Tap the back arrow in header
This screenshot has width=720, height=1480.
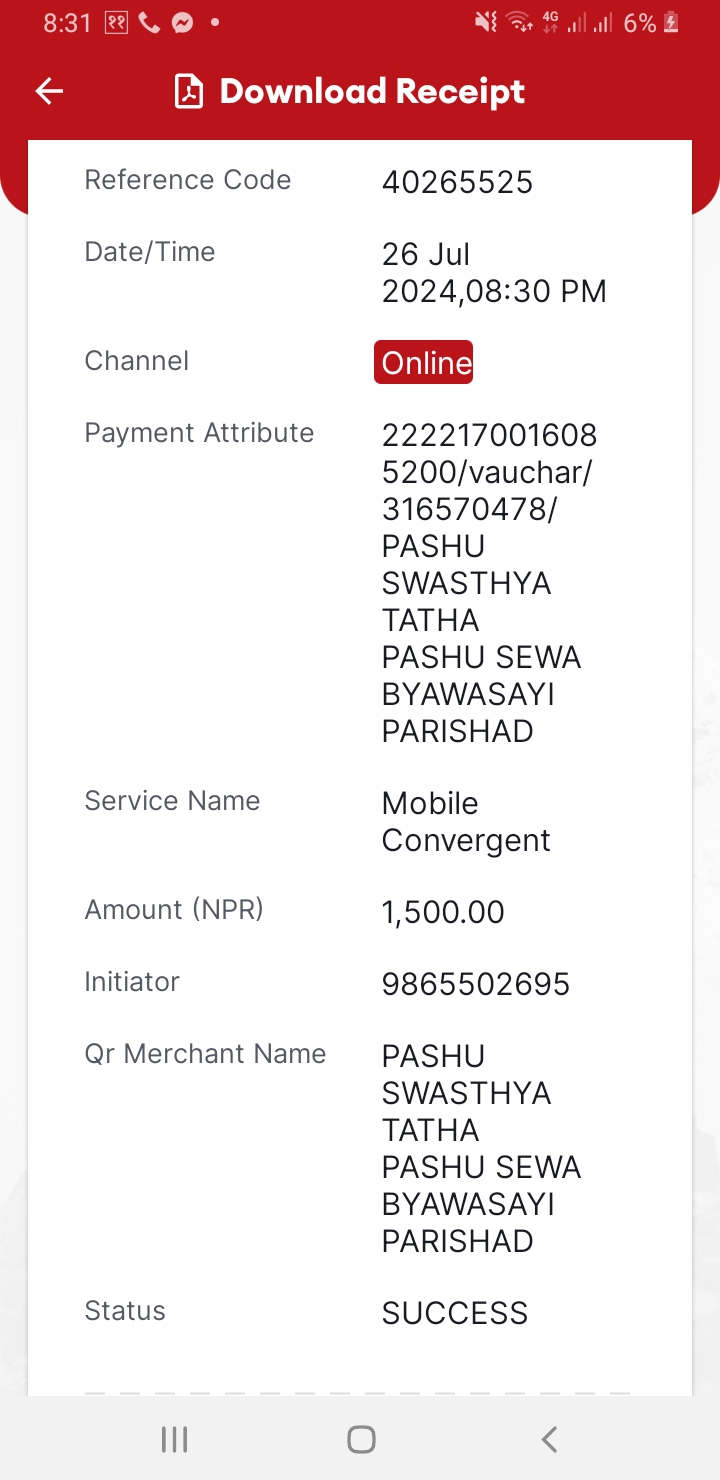(x=49, y=92)
